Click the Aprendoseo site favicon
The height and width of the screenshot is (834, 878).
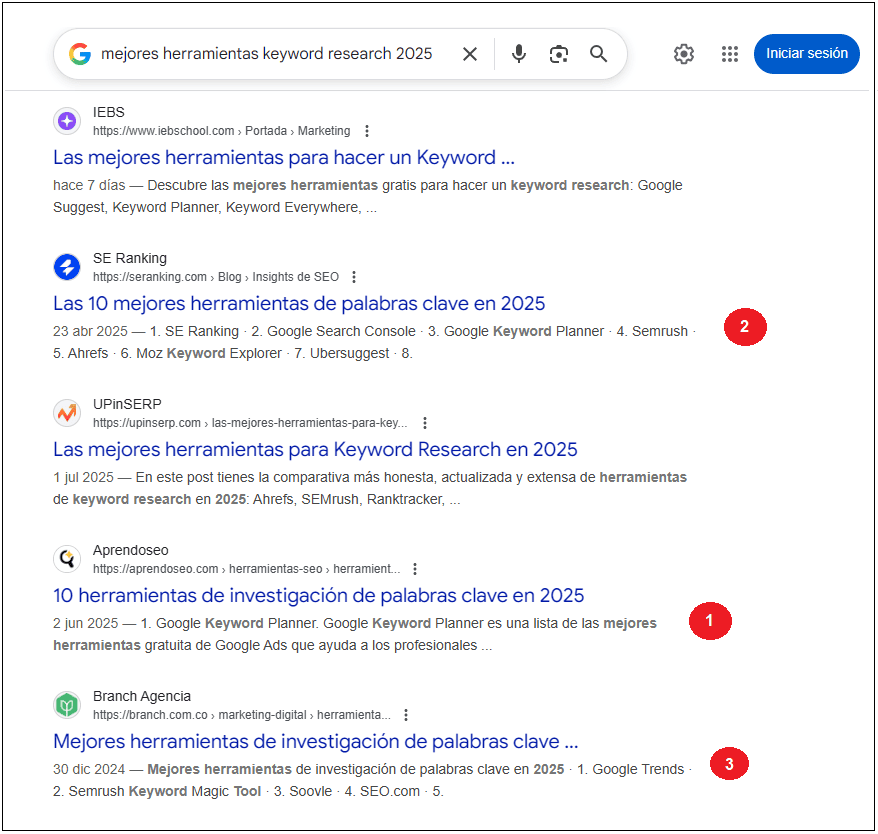66,558
